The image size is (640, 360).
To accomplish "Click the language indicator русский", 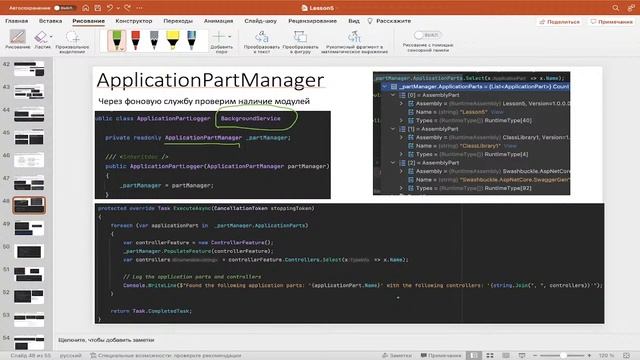I will coord(71,356).
